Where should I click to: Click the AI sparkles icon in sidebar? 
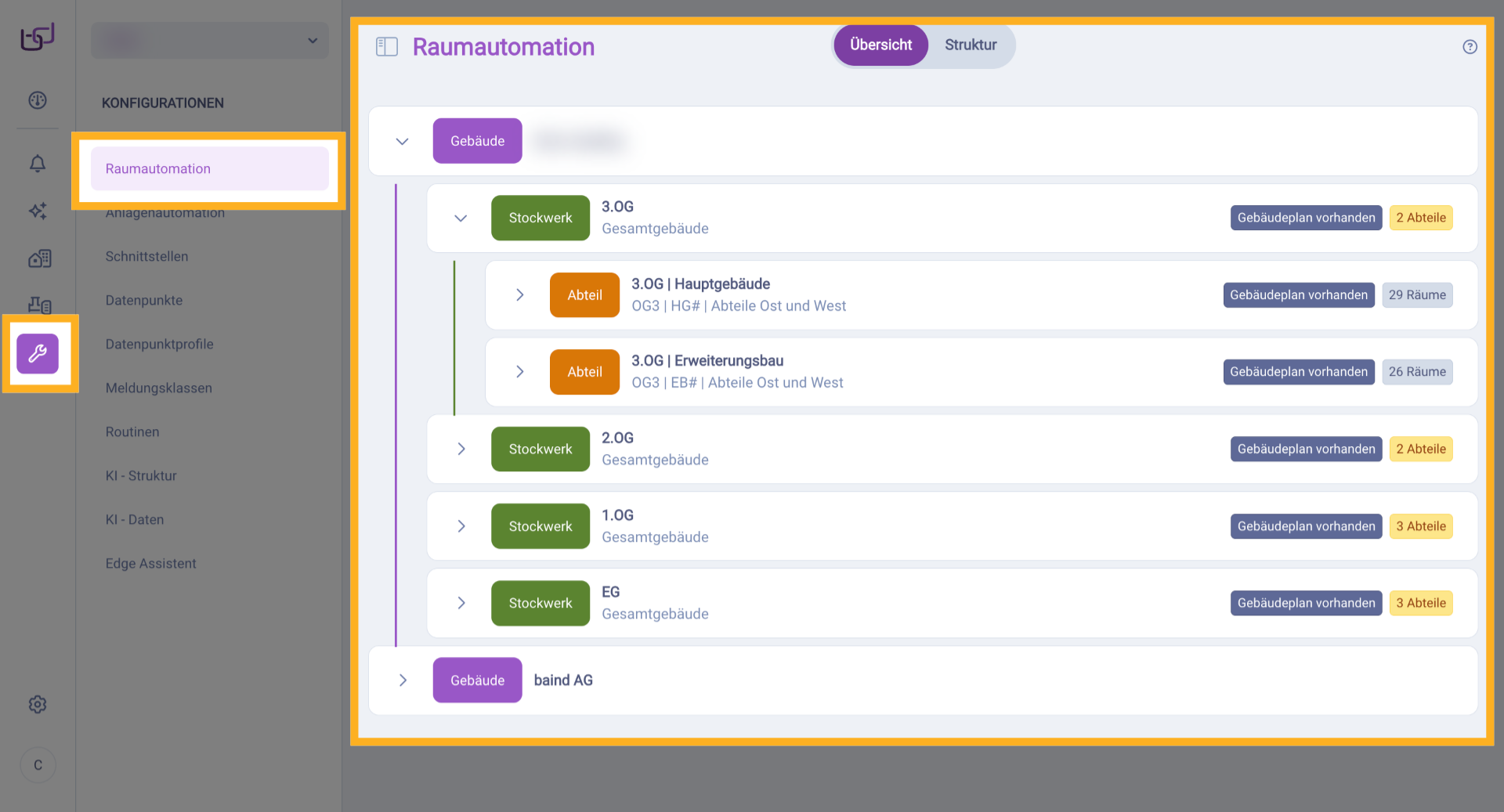pos(38,211)
